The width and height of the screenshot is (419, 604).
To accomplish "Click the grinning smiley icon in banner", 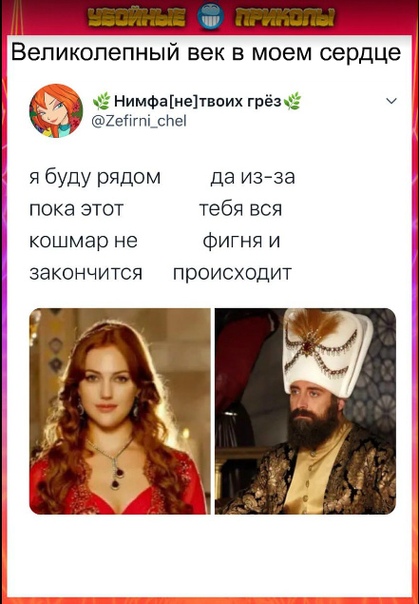I will 210,17.
